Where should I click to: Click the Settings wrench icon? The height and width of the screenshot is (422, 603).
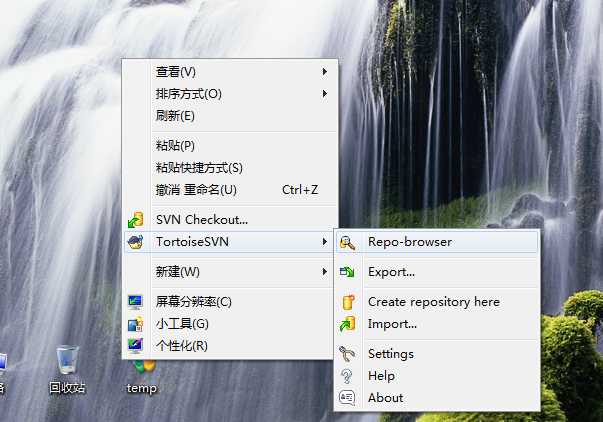pos(347,354)
